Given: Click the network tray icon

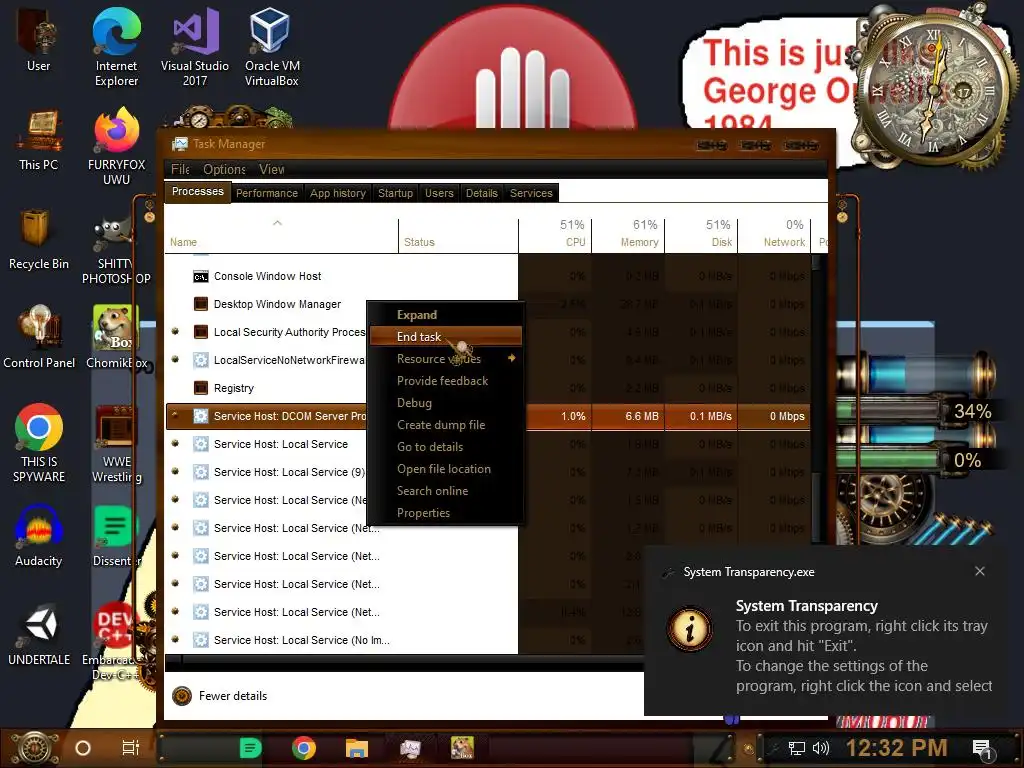Looking at the screenshot, I should (x=796, y=748).
